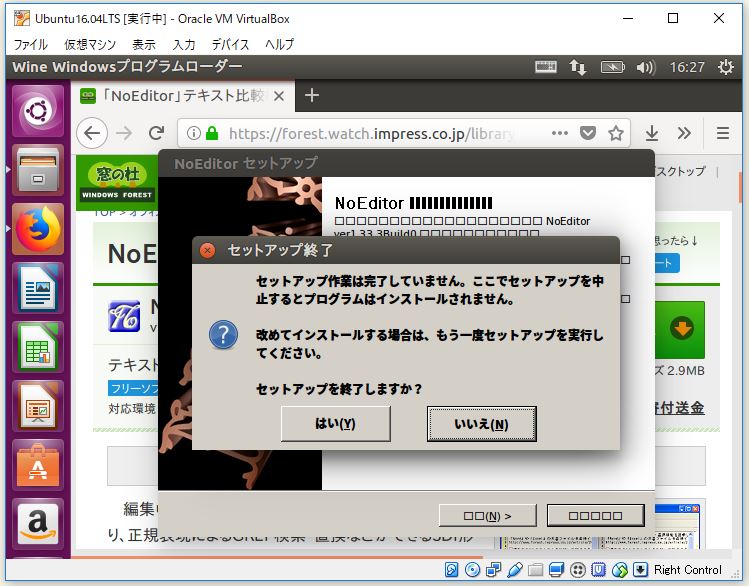Click VirtualBox display status icon
This screenshot has width=749, height=586.
coord(556,569)
